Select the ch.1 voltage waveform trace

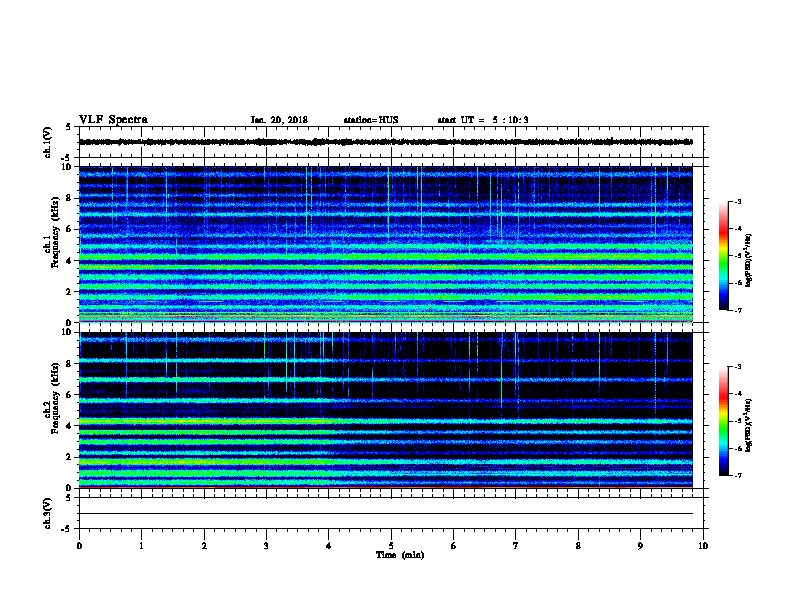pos(386,142)
